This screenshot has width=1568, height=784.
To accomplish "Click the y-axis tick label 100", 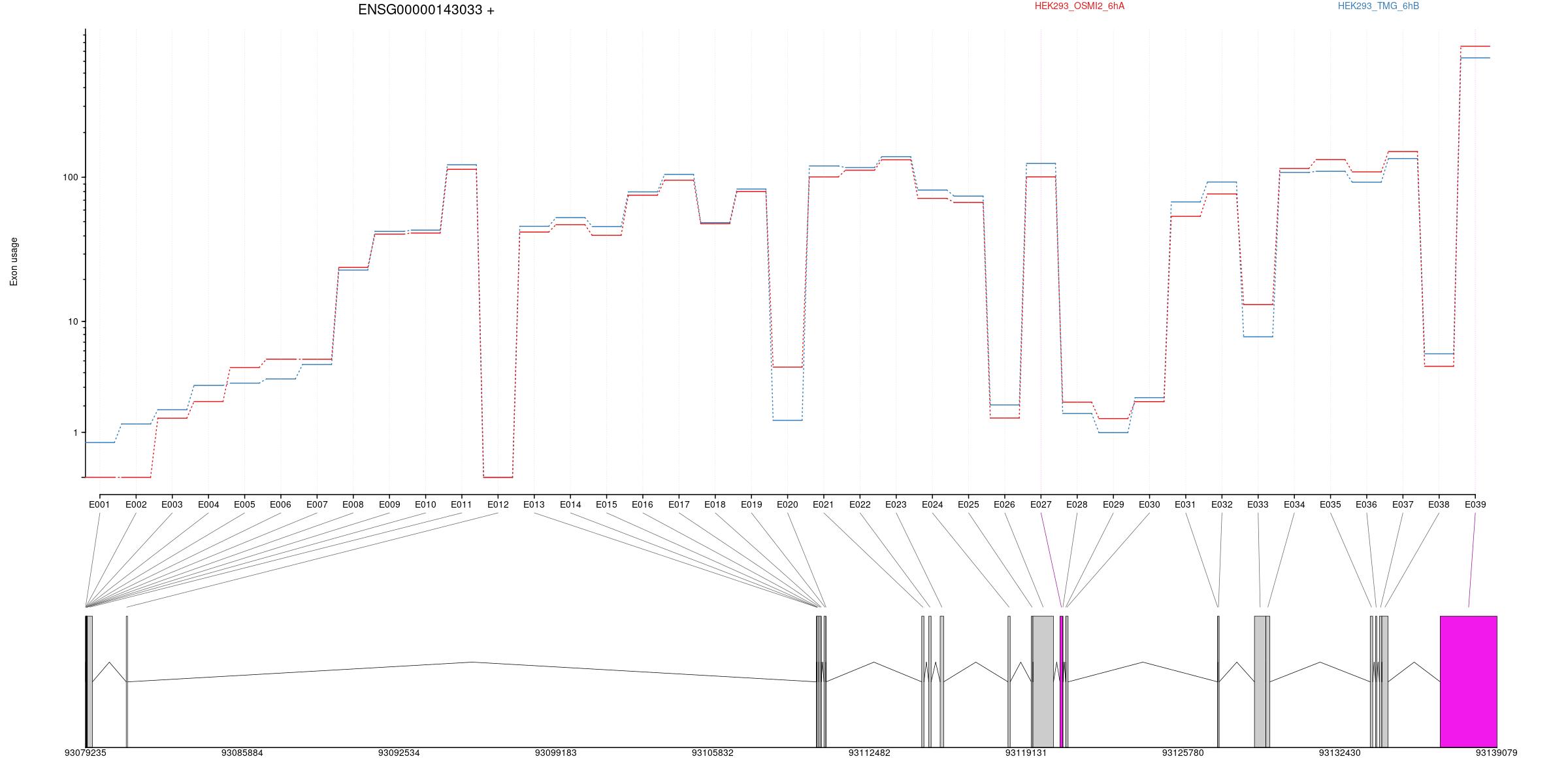I will click(70, 177).
